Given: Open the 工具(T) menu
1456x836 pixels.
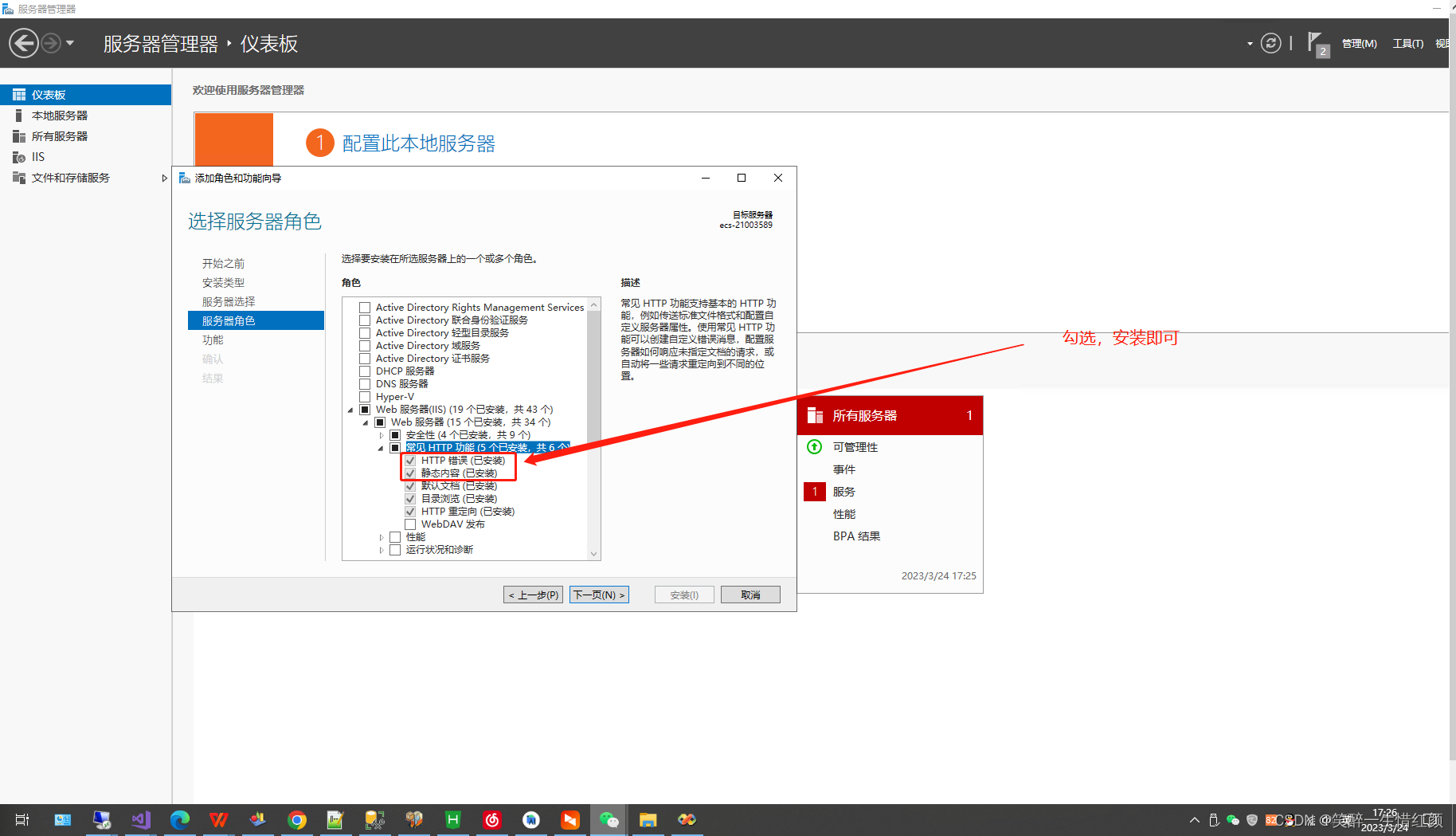Looking at the screenshot, I should pos(1407,44).
